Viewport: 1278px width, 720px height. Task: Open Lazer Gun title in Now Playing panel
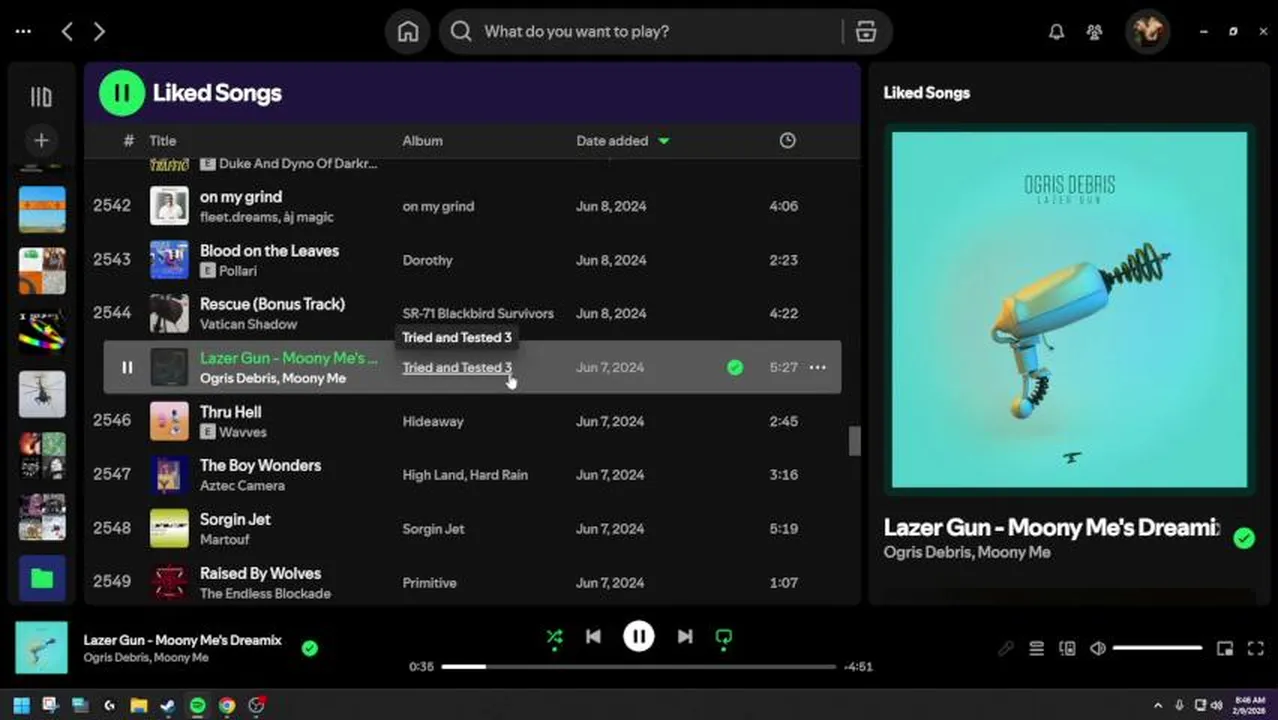[1052, 528]
